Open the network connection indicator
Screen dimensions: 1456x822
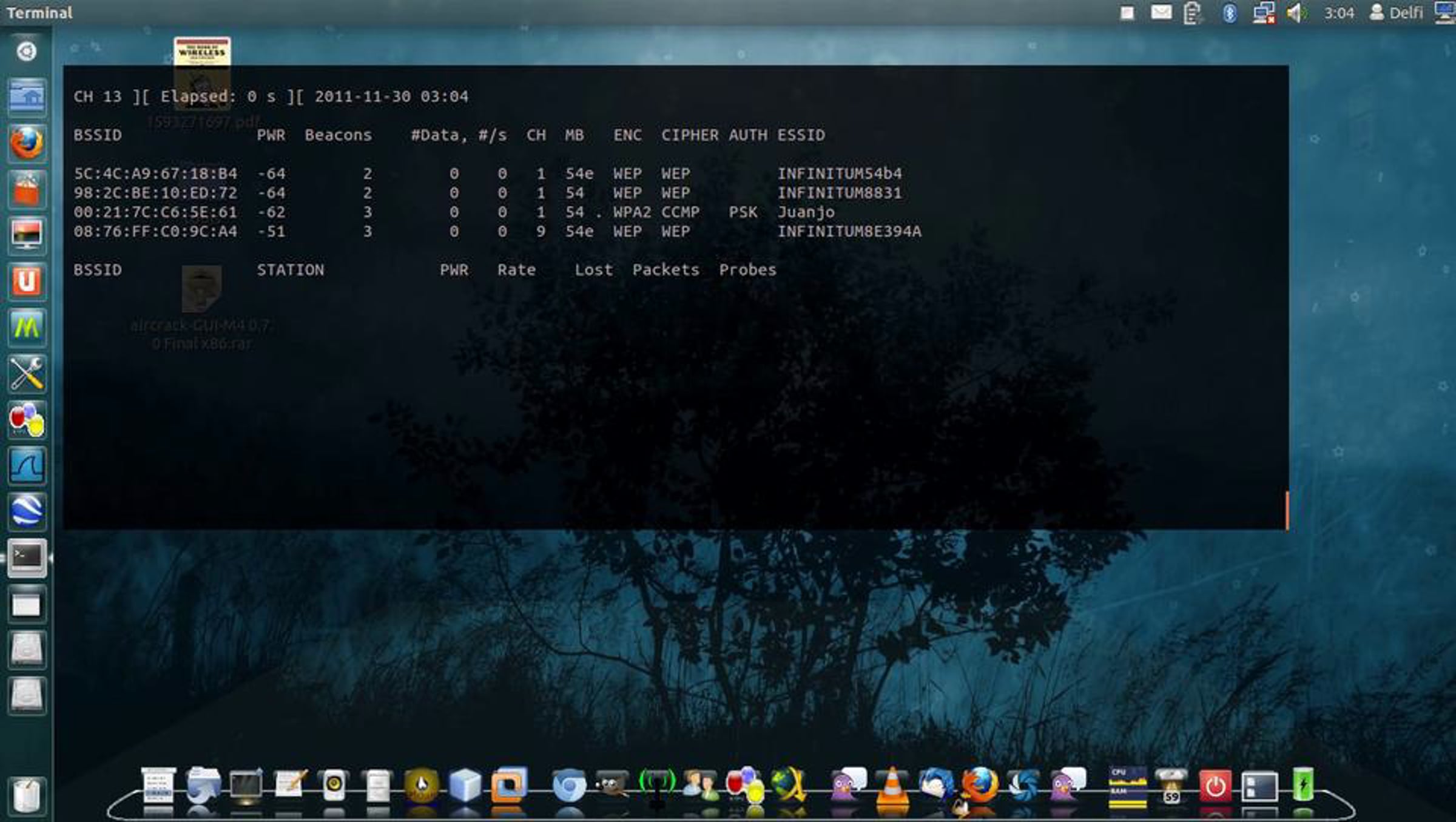(x=1264, y=13)
